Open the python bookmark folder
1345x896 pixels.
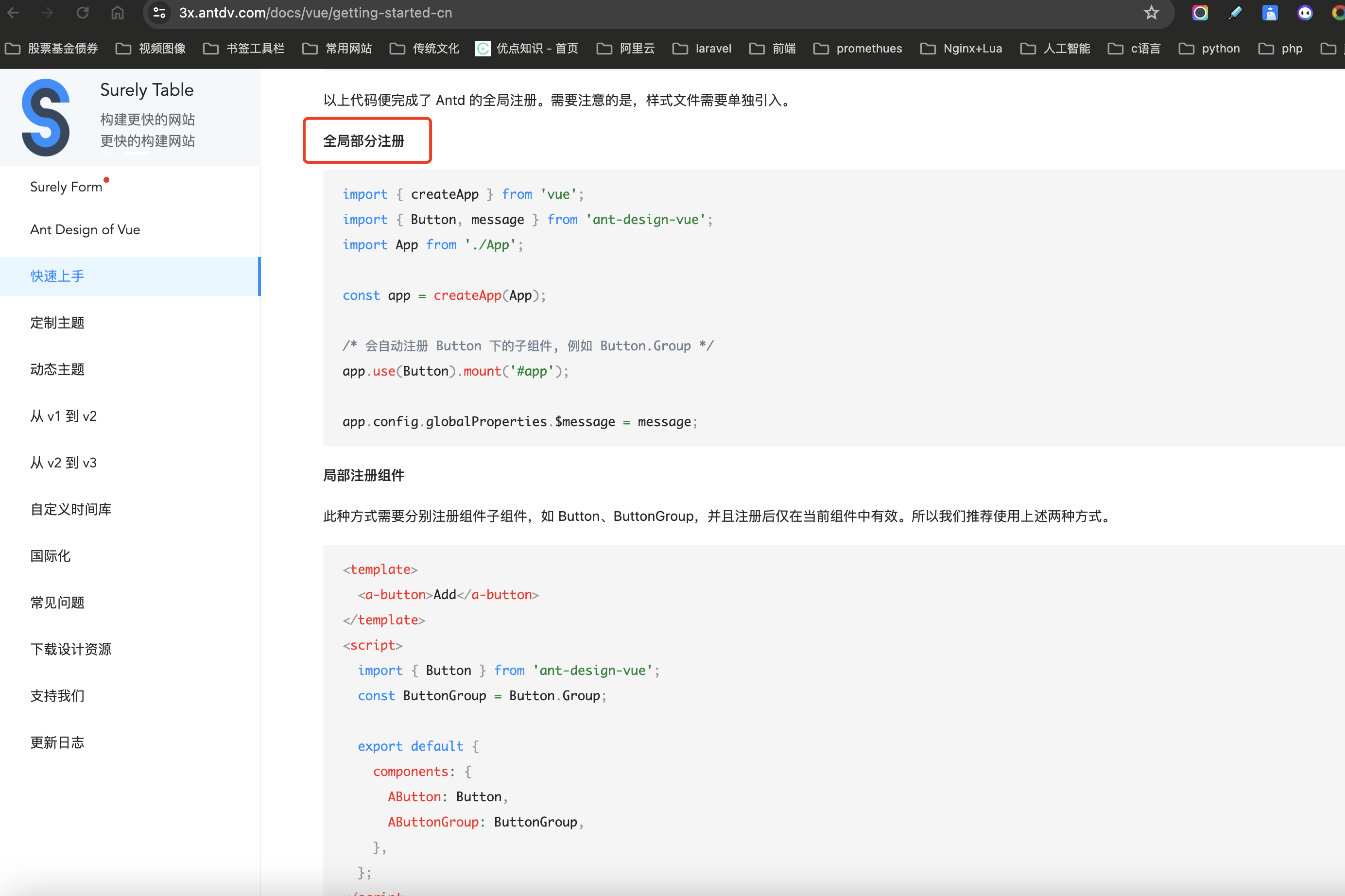1209,49
